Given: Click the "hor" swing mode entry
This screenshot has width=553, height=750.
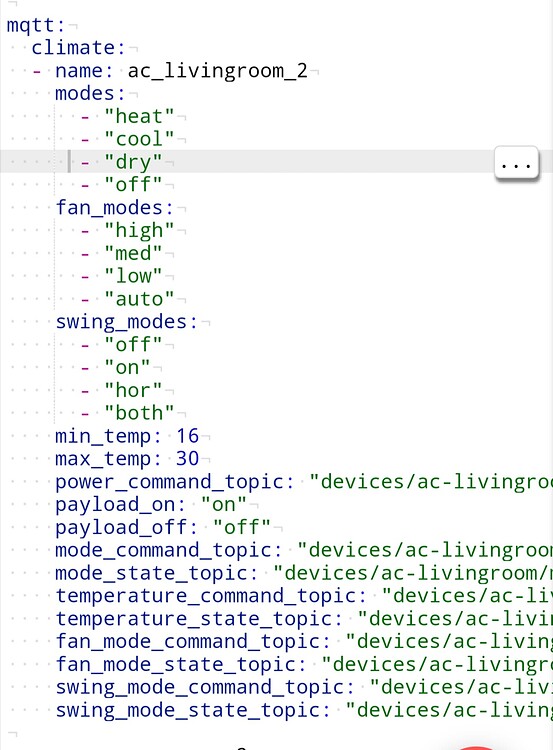Looking at the screenshot, I should coord(133,390).
